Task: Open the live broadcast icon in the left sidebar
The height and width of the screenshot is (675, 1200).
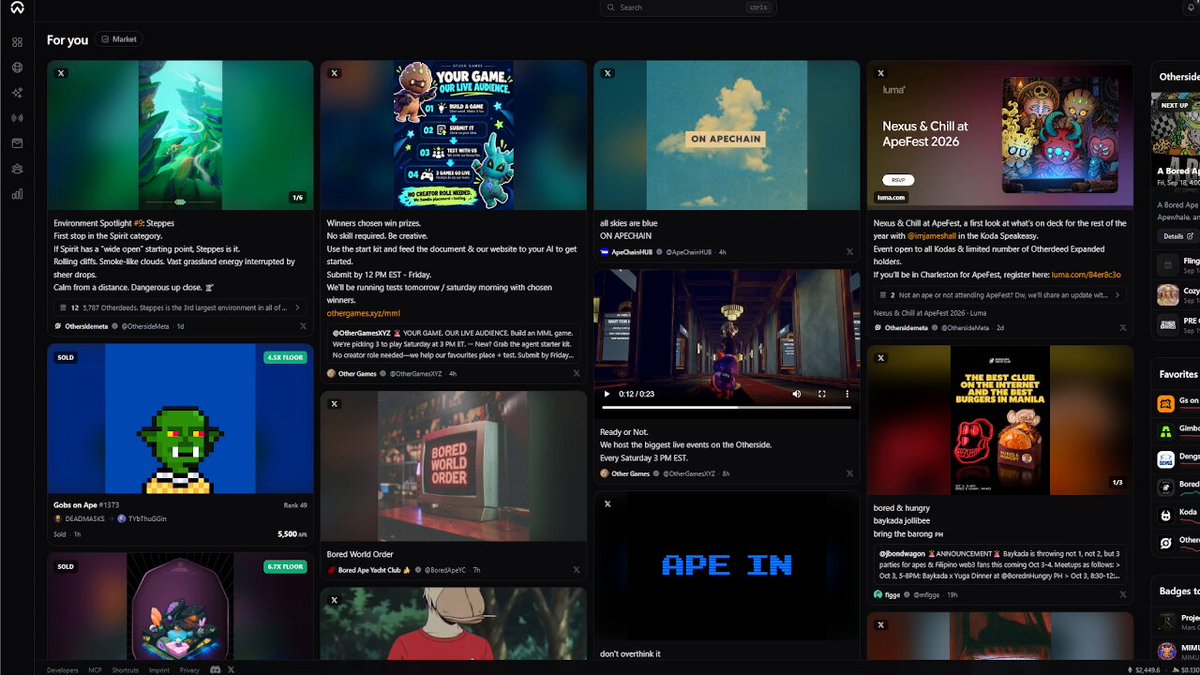Action: coord(17,118)
